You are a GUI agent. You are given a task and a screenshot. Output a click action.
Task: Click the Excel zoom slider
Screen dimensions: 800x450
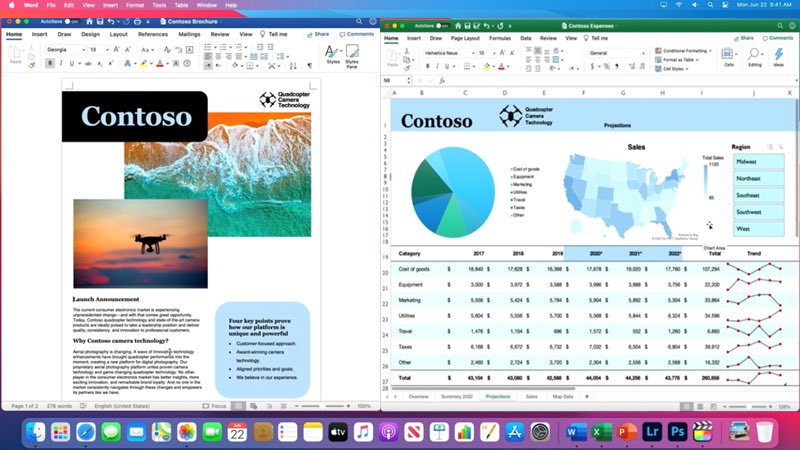point(749,407)
